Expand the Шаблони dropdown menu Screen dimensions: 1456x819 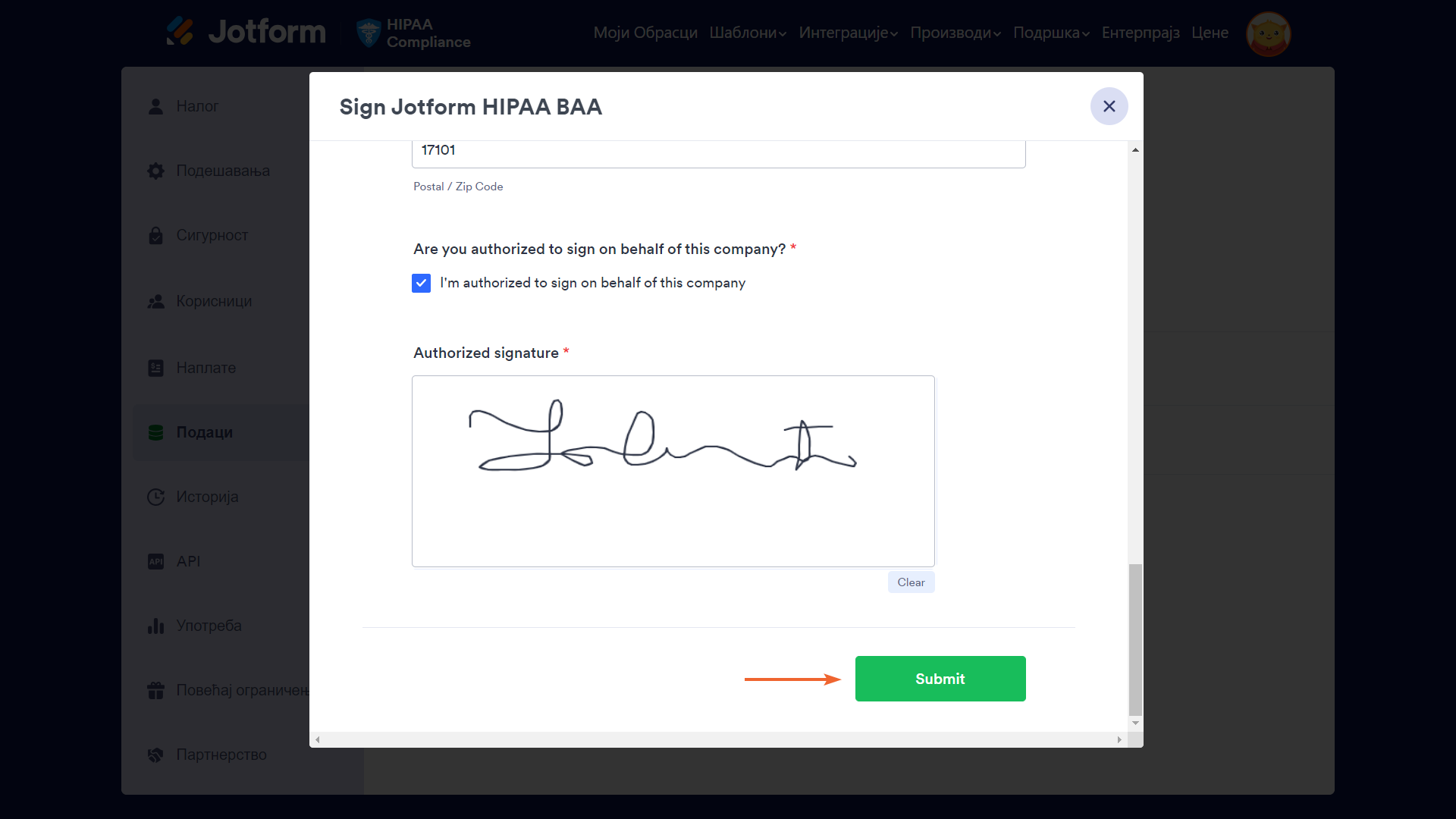748,33
